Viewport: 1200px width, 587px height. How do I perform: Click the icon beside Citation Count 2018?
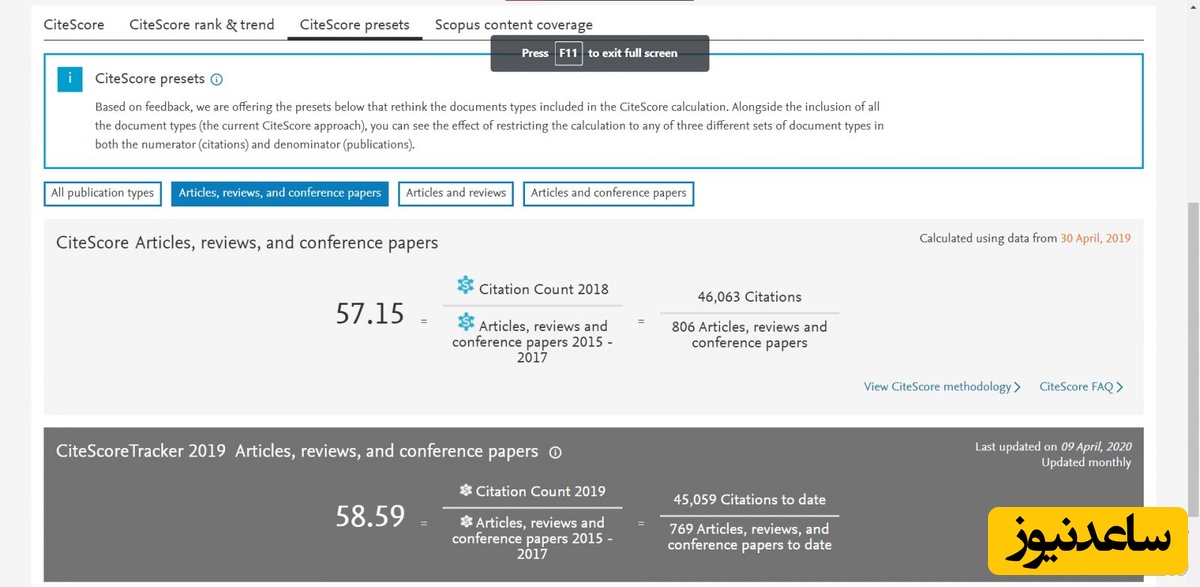coord(466,286)
